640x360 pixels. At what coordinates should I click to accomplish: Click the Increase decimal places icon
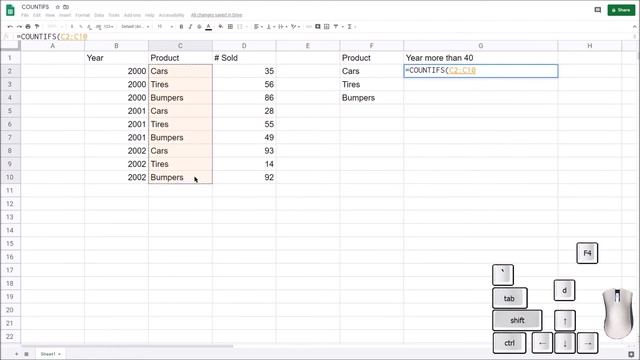coord(98,27)
